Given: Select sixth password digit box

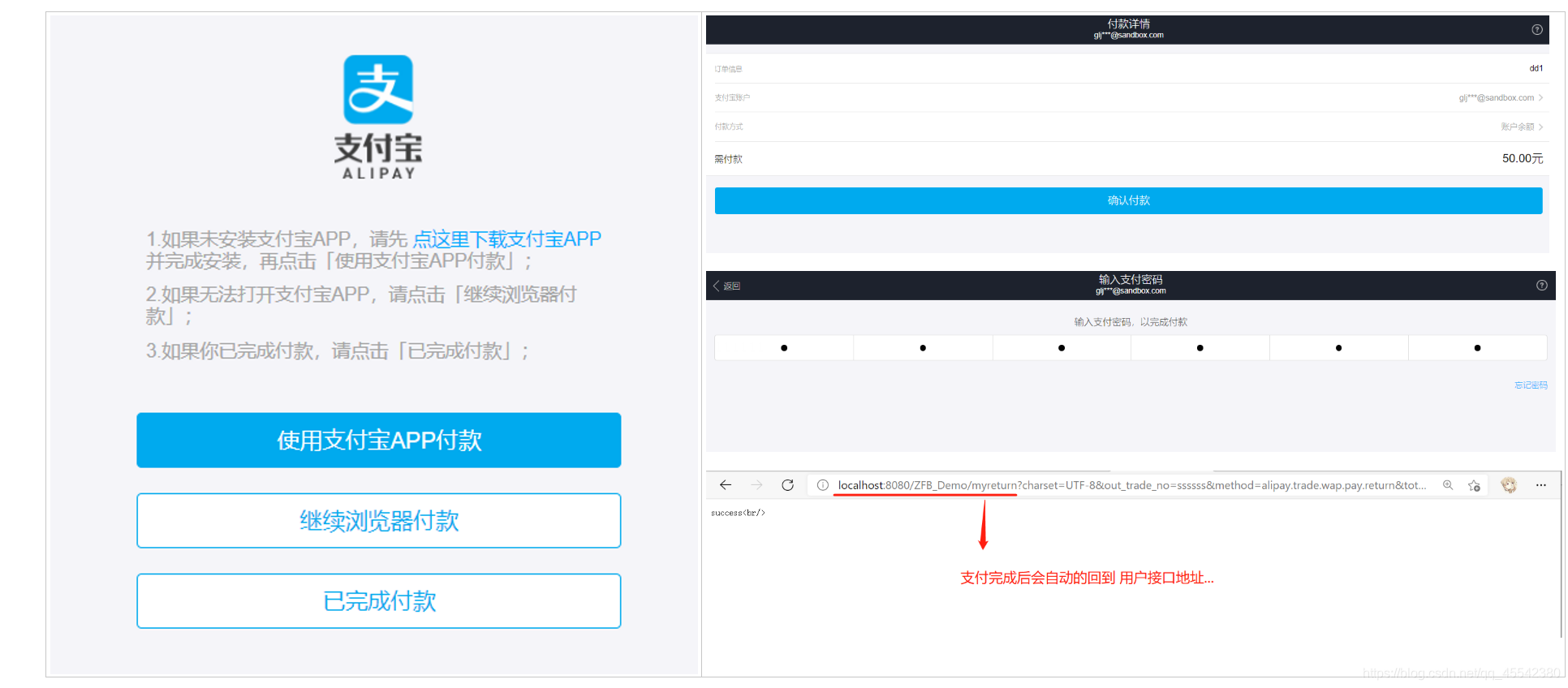Looking at the screenshot, I should pos(1478,348).
